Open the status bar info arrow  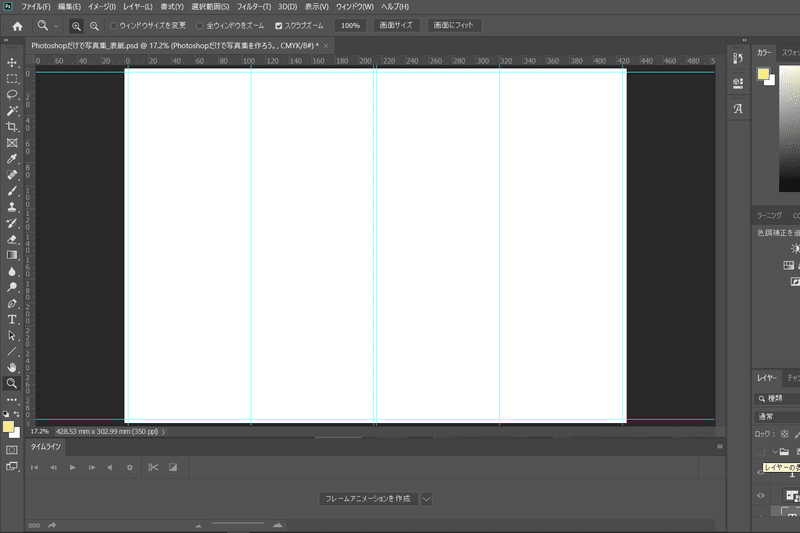click(x=163, y=432)
